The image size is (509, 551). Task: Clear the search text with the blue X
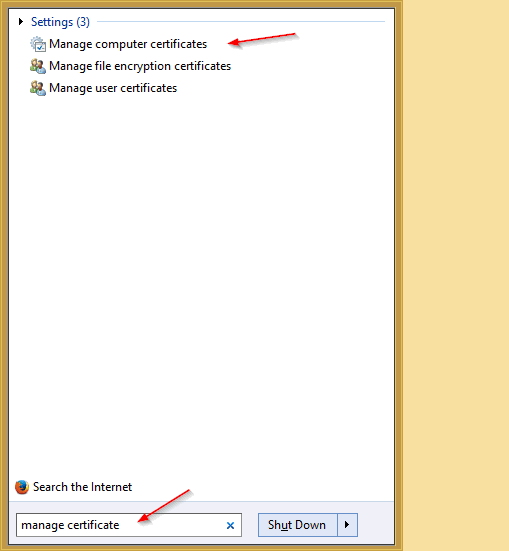click(230, 525)
